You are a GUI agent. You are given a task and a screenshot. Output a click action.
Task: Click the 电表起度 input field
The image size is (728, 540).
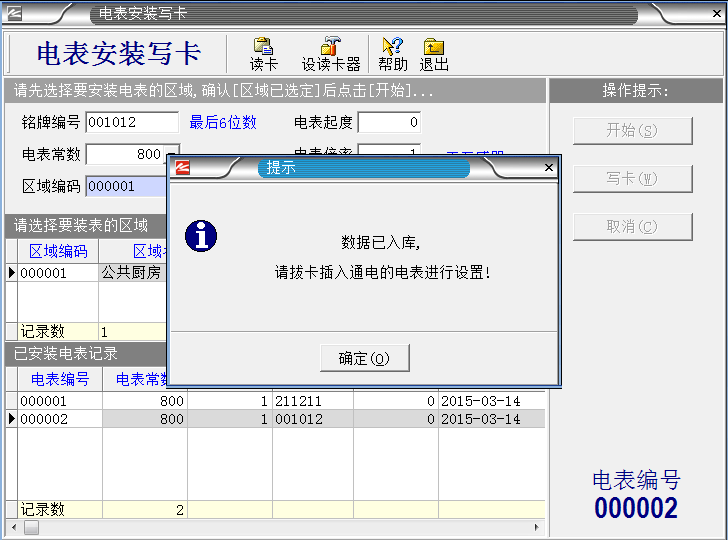pyautogui.click(x=389, y=123)
